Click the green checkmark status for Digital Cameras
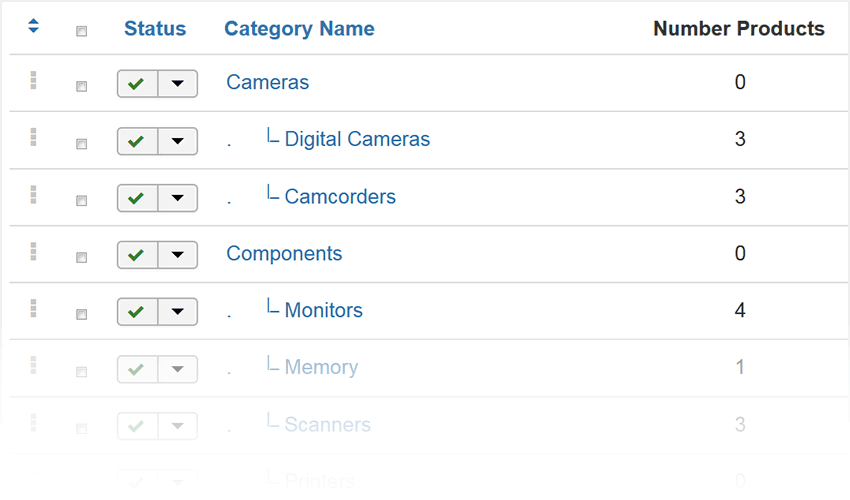 click(137, 141)
